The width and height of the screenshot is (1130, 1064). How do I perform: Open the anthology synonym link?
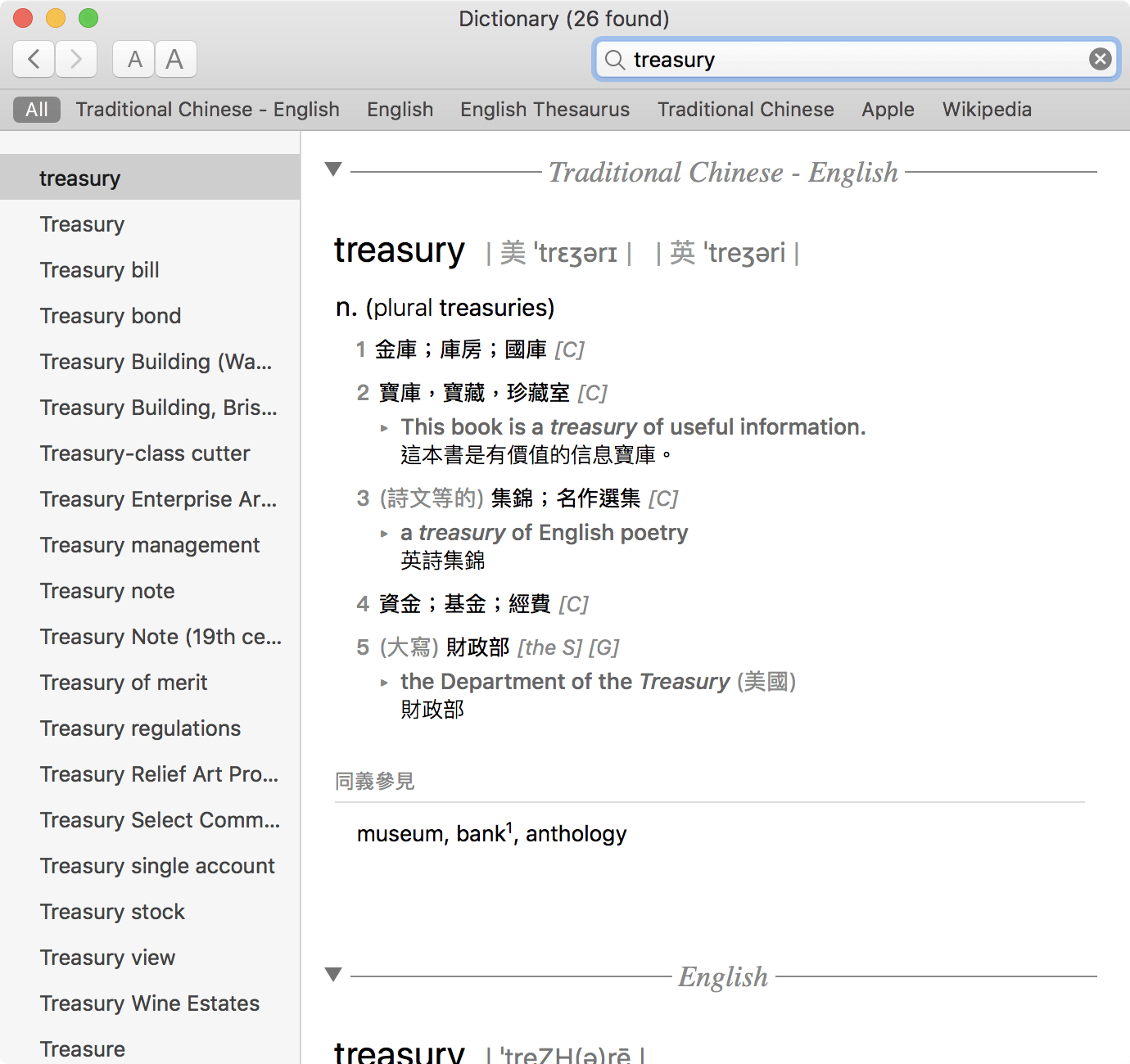[x=576, y=834]
